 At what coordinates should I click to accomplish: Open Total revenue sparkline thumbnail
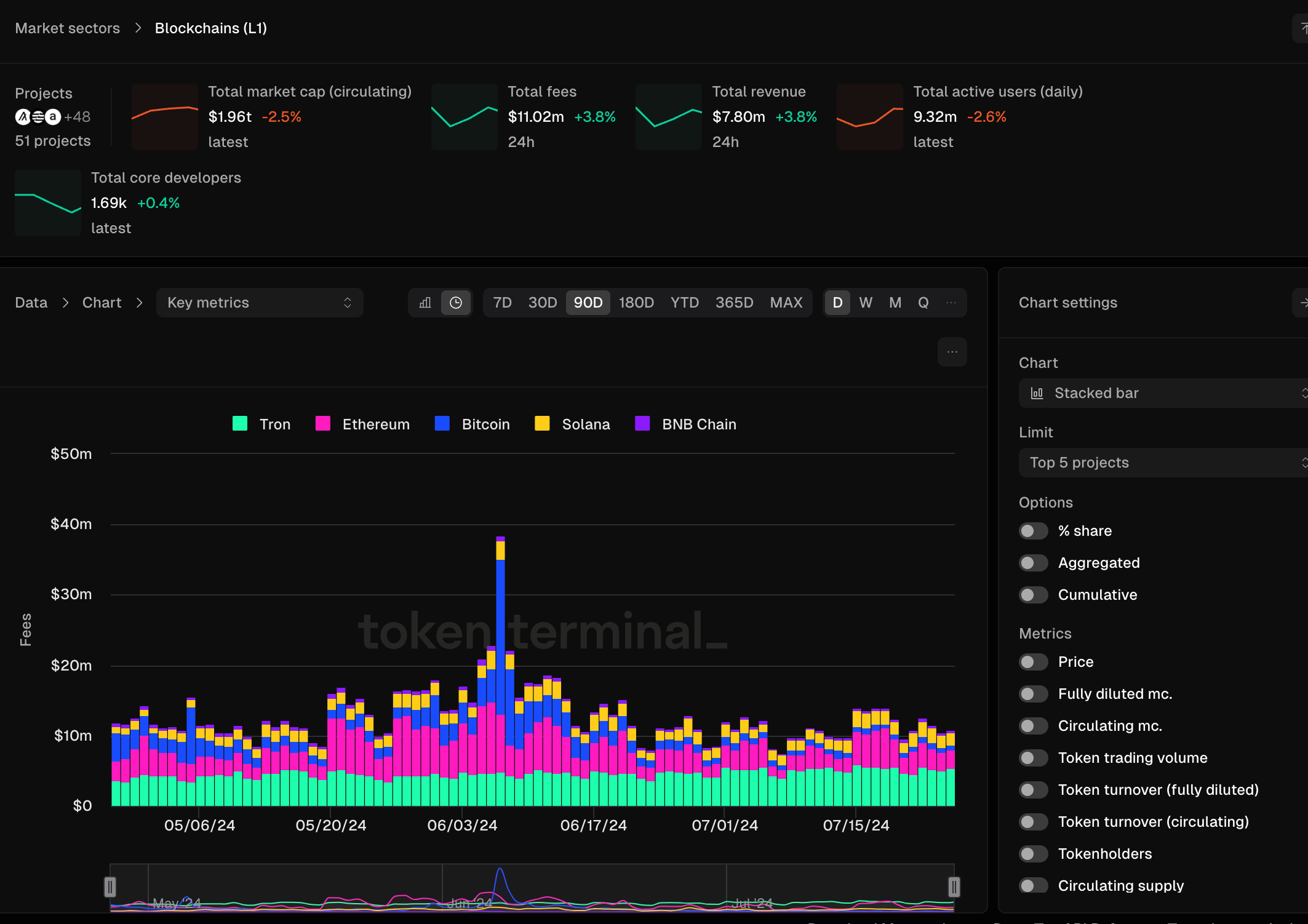(669, 117)
